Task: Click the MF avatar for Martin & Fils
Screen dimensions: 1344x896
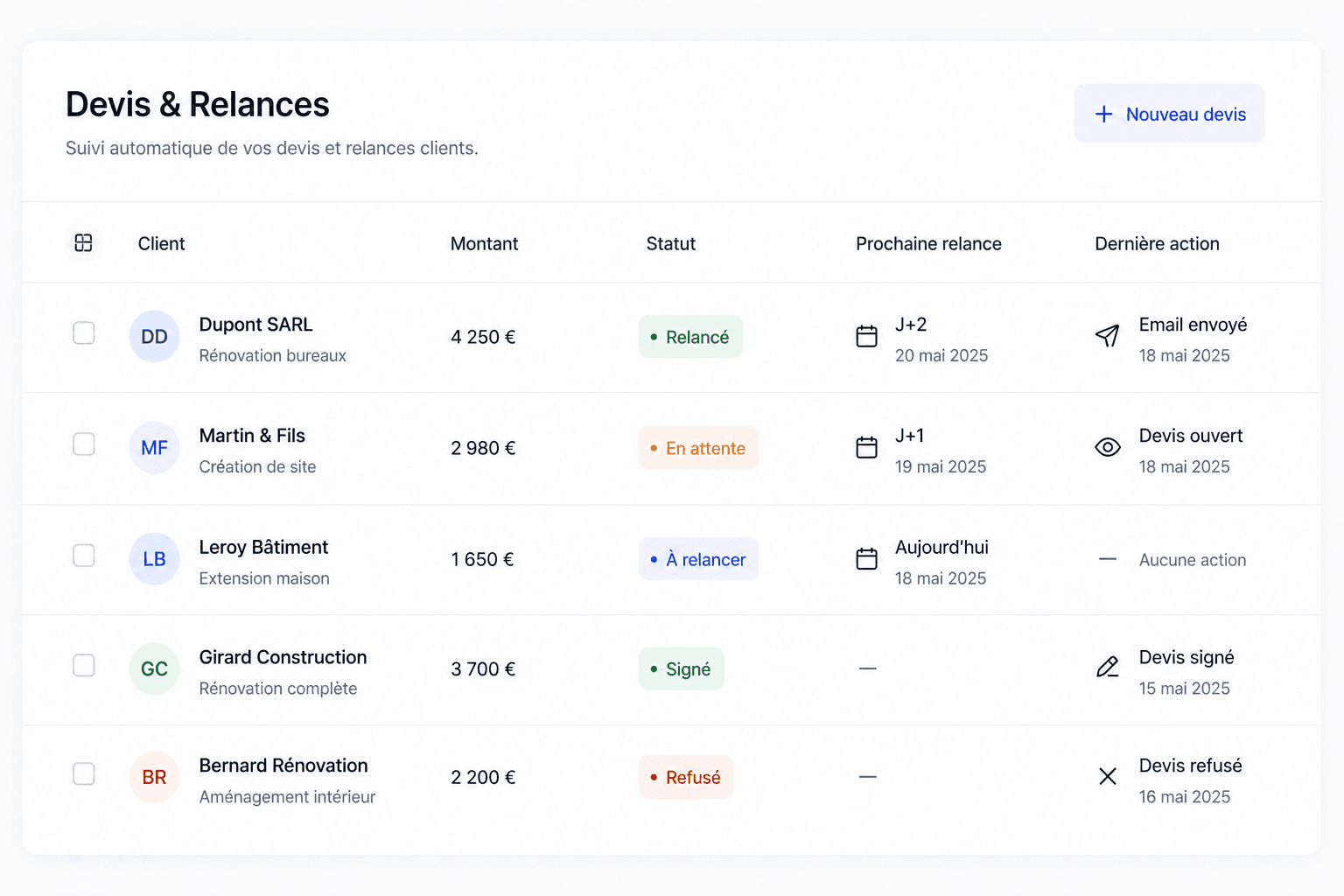Action: tap(154, 448)
